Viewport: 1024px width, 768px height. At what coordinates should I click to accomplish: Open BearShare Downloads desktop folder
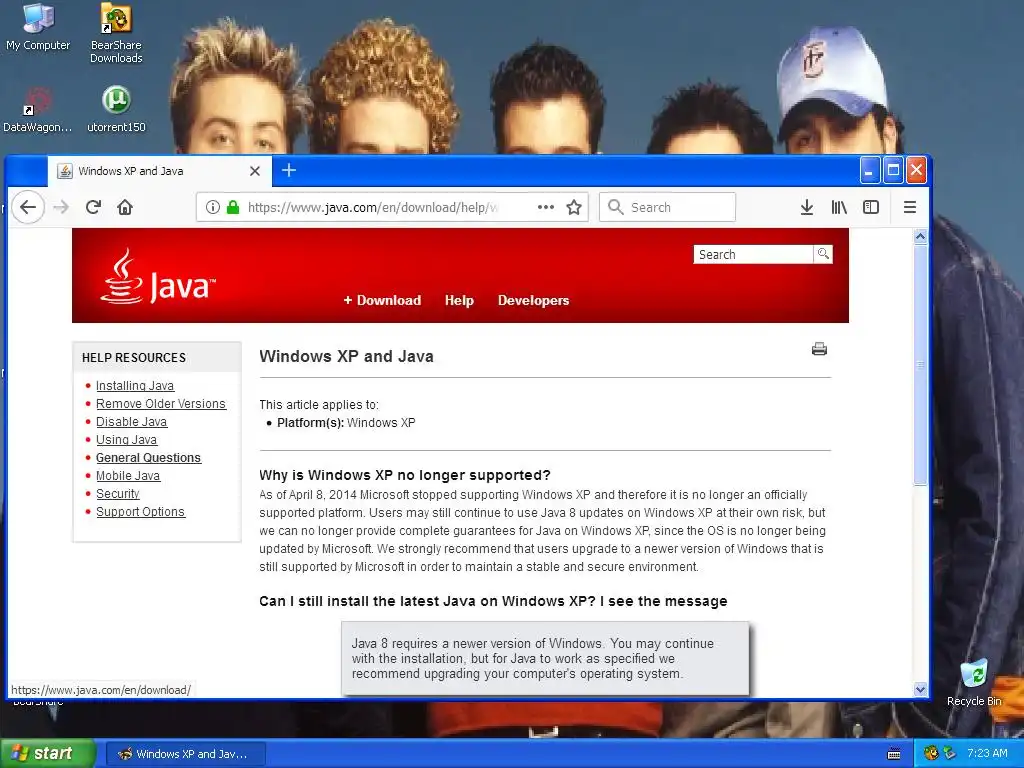click(116, 33)
